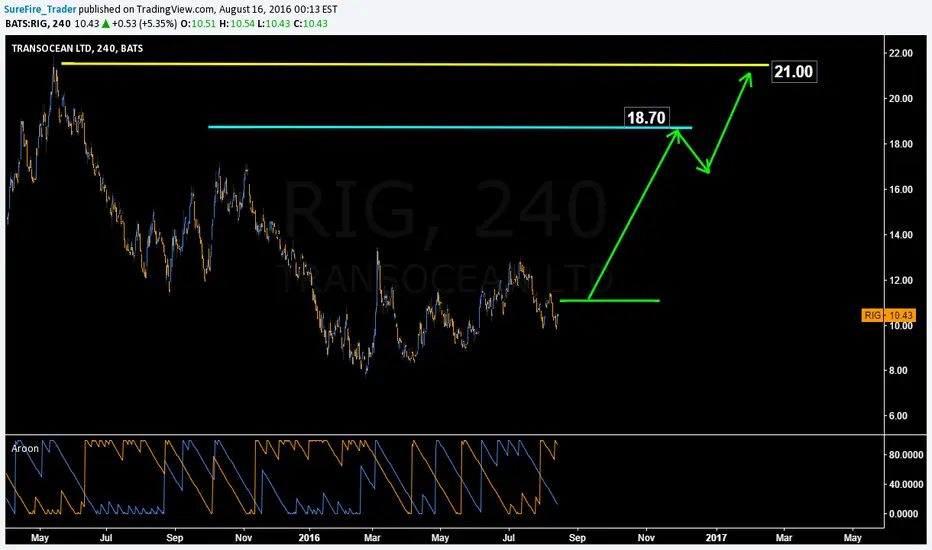Click the open value O:10.51

(199, 24)
